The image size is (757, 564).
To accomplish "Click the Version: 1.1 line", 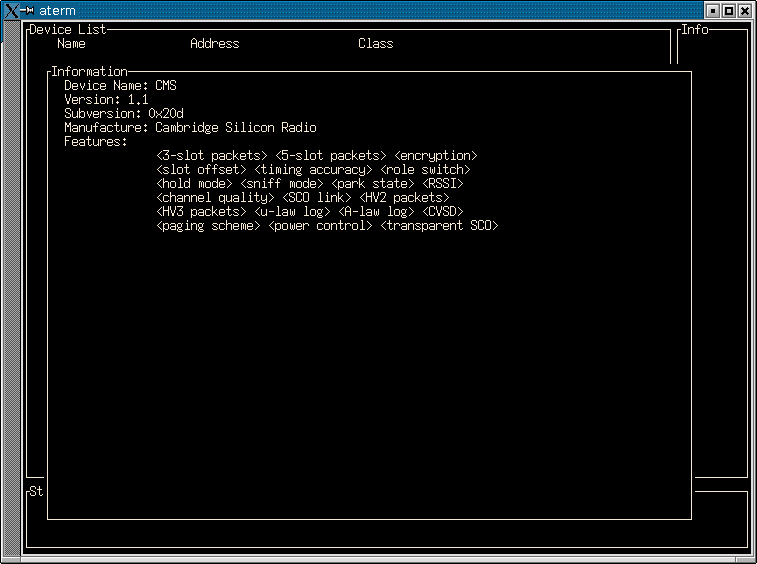I will [106, 99].
